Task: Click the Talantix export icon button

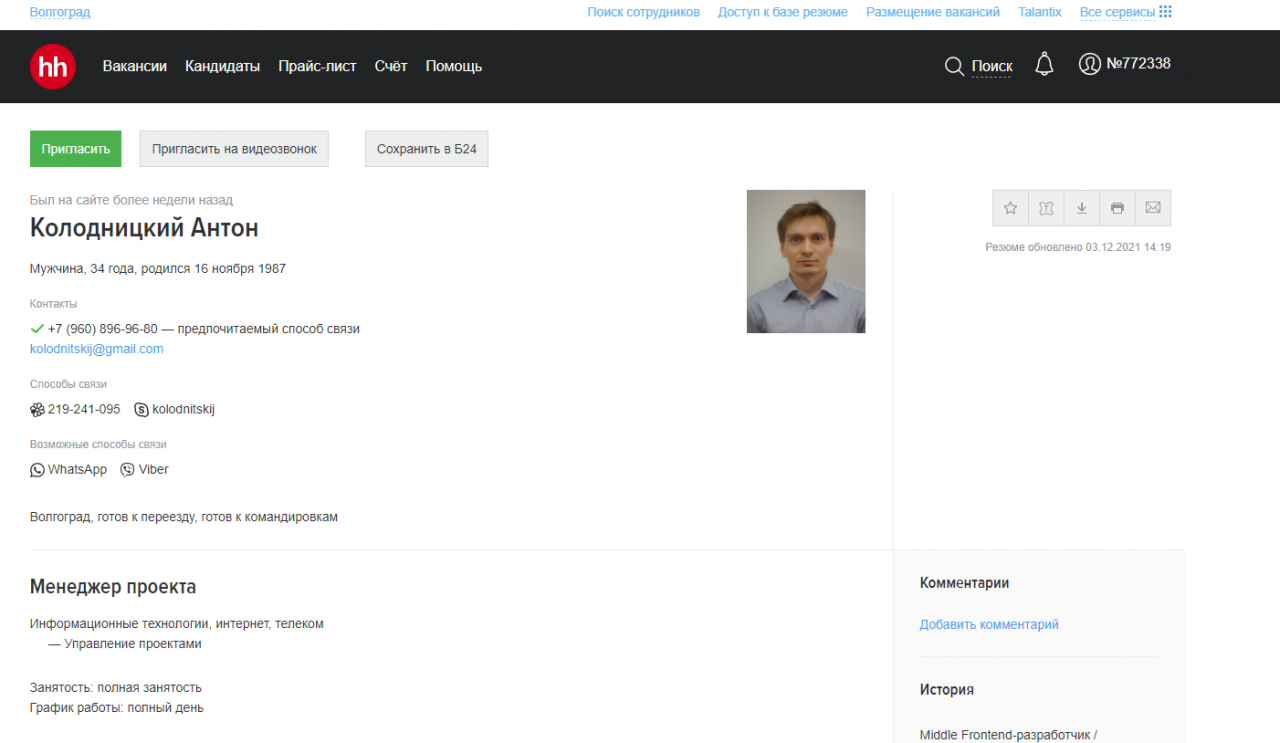Action: click(1046, 208)
